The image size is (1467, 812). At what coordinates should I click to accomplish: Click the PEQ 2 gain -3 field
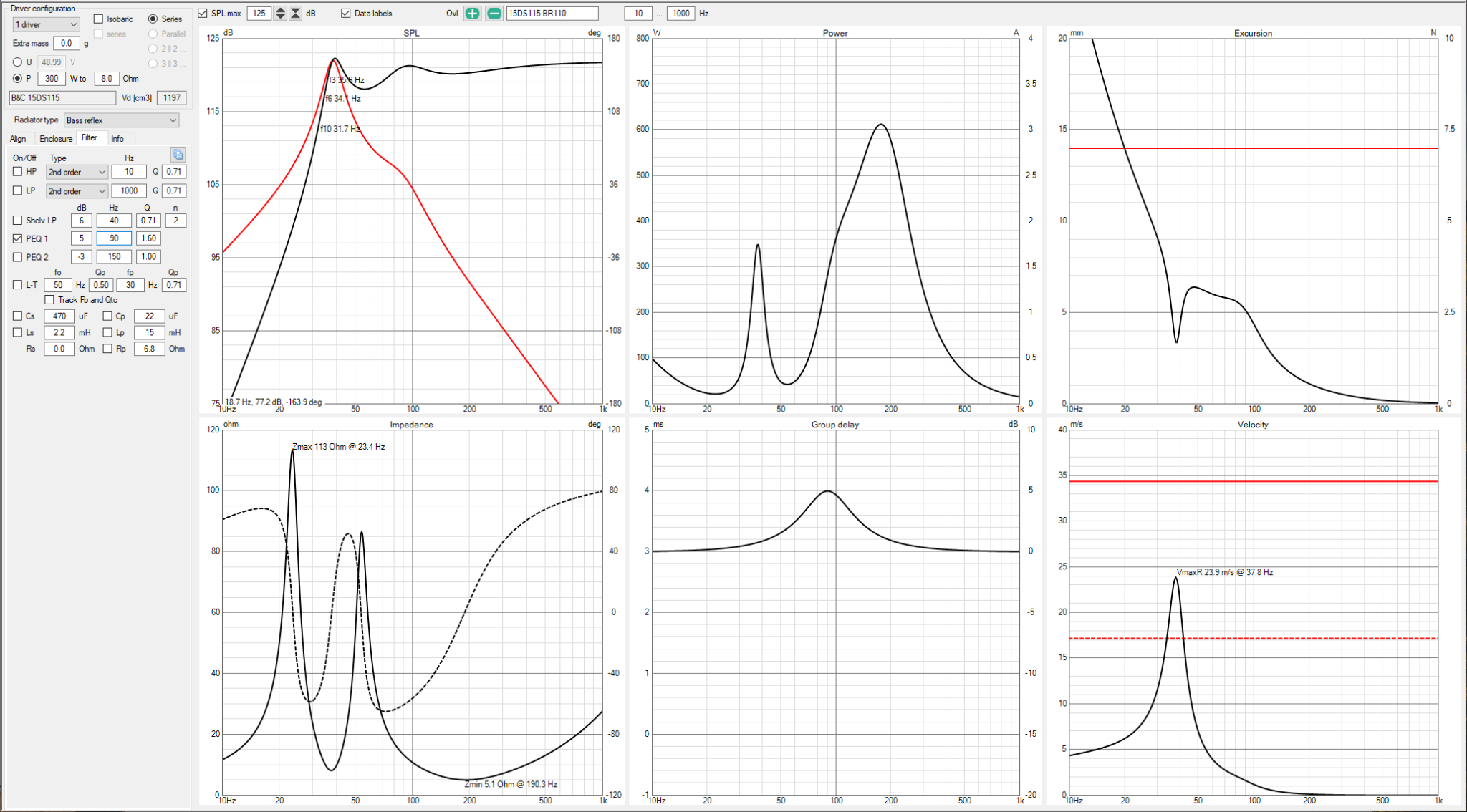pyautogui.click(x=82, y=256)
